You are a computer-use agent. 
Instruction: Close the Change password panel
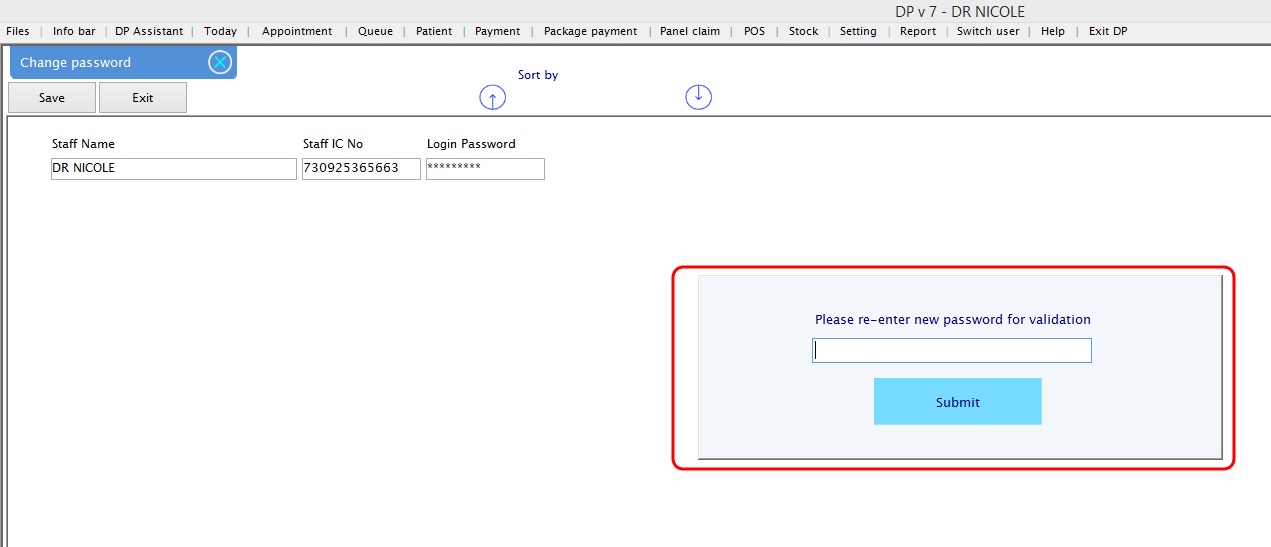tap(220, 62)
